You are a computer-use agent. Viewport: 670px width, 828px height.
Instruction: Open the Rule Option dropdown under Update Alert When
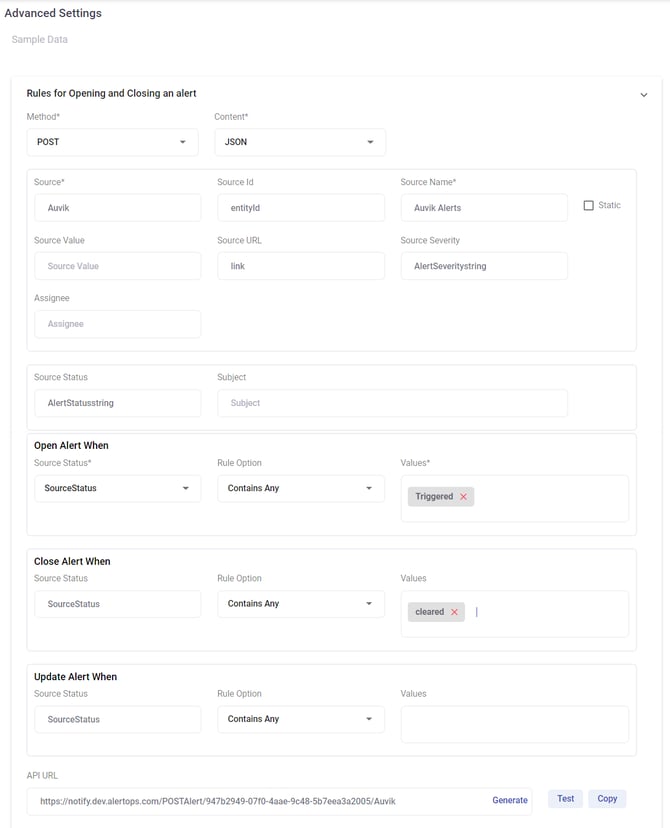coord(301,719)
